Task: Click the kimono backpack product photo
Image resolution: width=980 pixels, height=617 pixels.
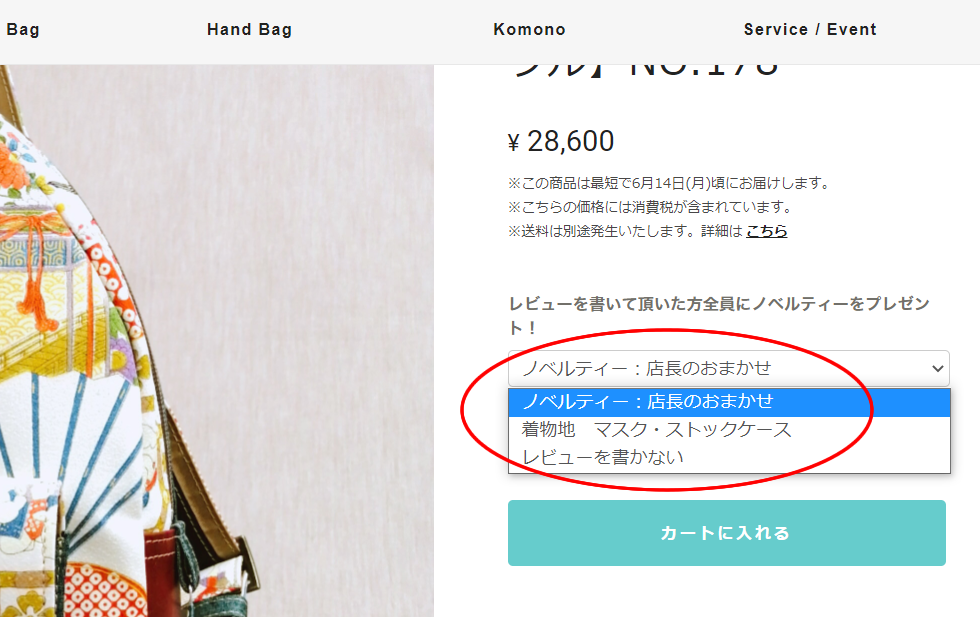Action: [x=216, y=341]
